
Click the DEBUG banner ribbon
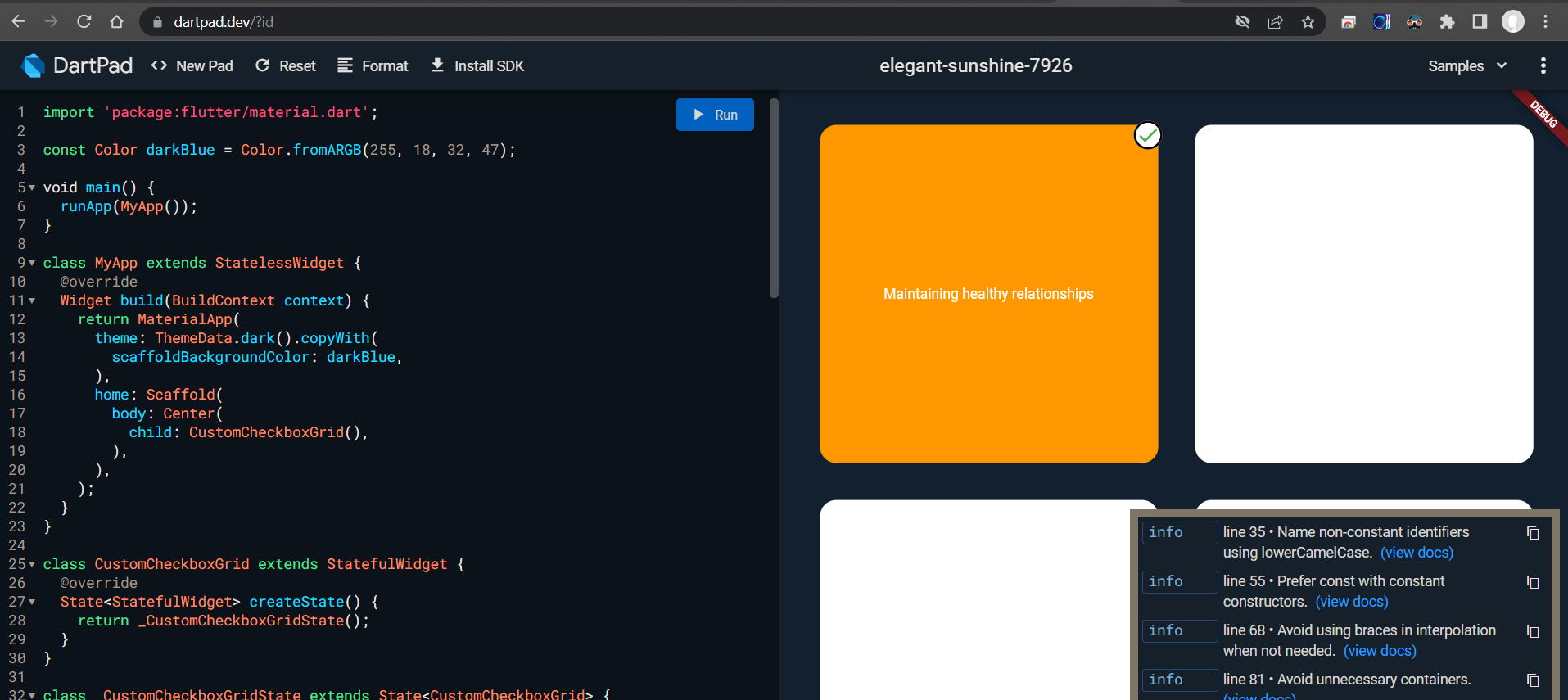tap(1543, 115)
